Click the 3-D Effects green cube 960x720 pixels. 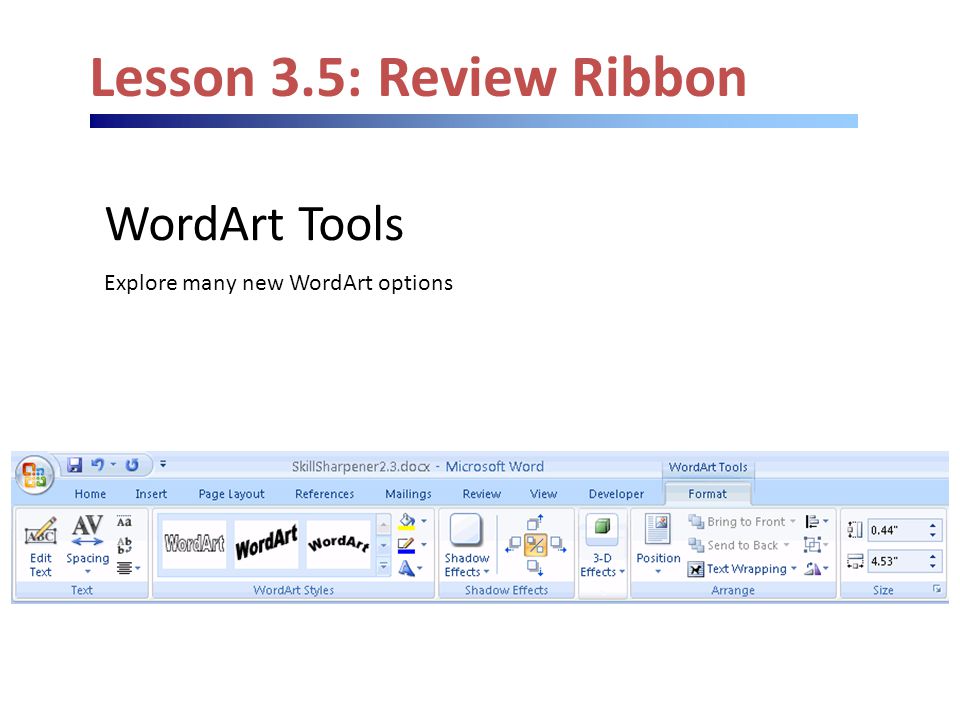[x=602, y=527]
